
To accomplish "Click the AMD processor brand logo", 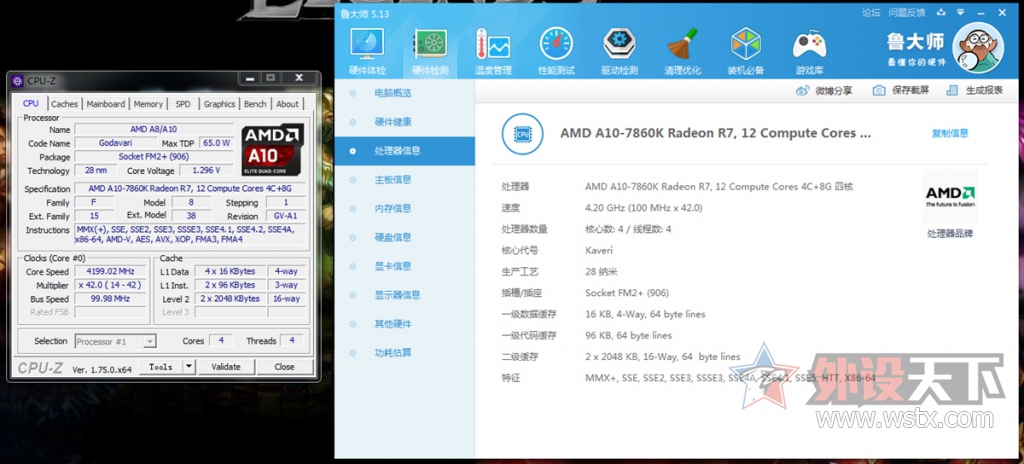I will tap(950, 197).
